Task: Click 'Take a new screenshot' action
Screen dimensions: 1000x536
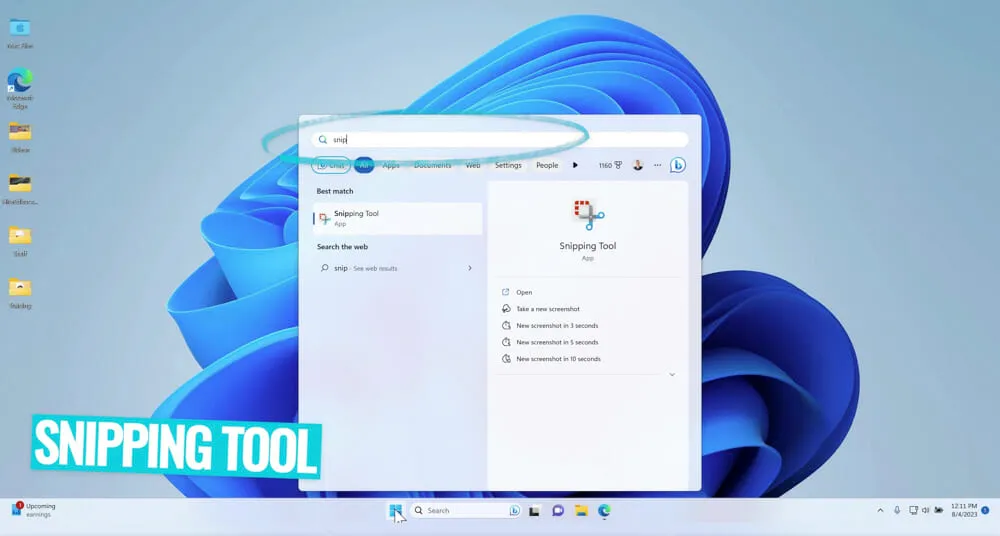Action: 547,309
